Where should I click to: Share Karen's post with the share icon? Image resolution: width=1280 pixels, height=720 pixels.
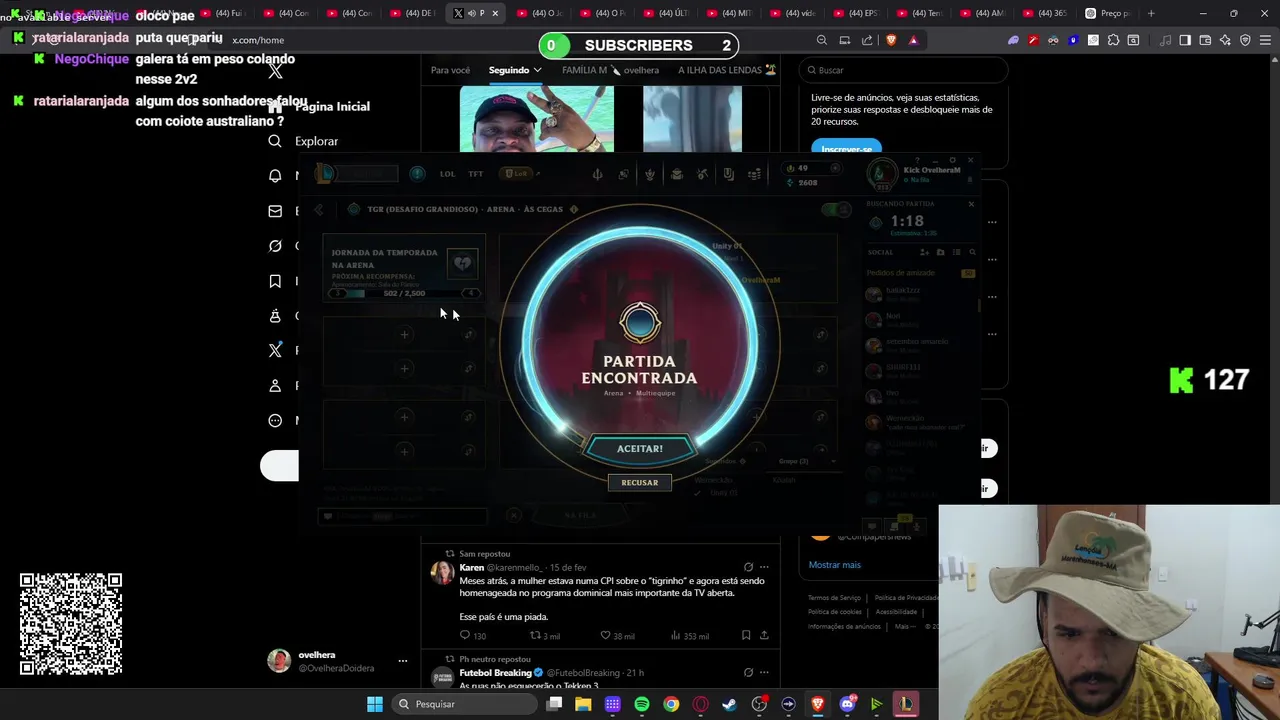[764, 636]
